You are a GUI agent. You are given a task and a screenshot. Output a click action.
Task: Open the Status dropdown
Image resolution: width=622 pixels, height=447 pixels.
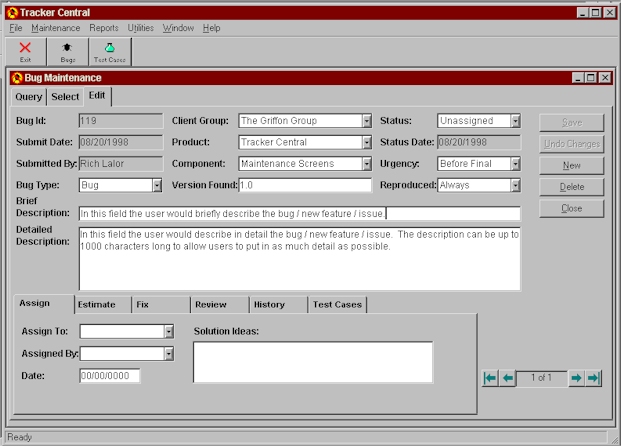[515, 121]
